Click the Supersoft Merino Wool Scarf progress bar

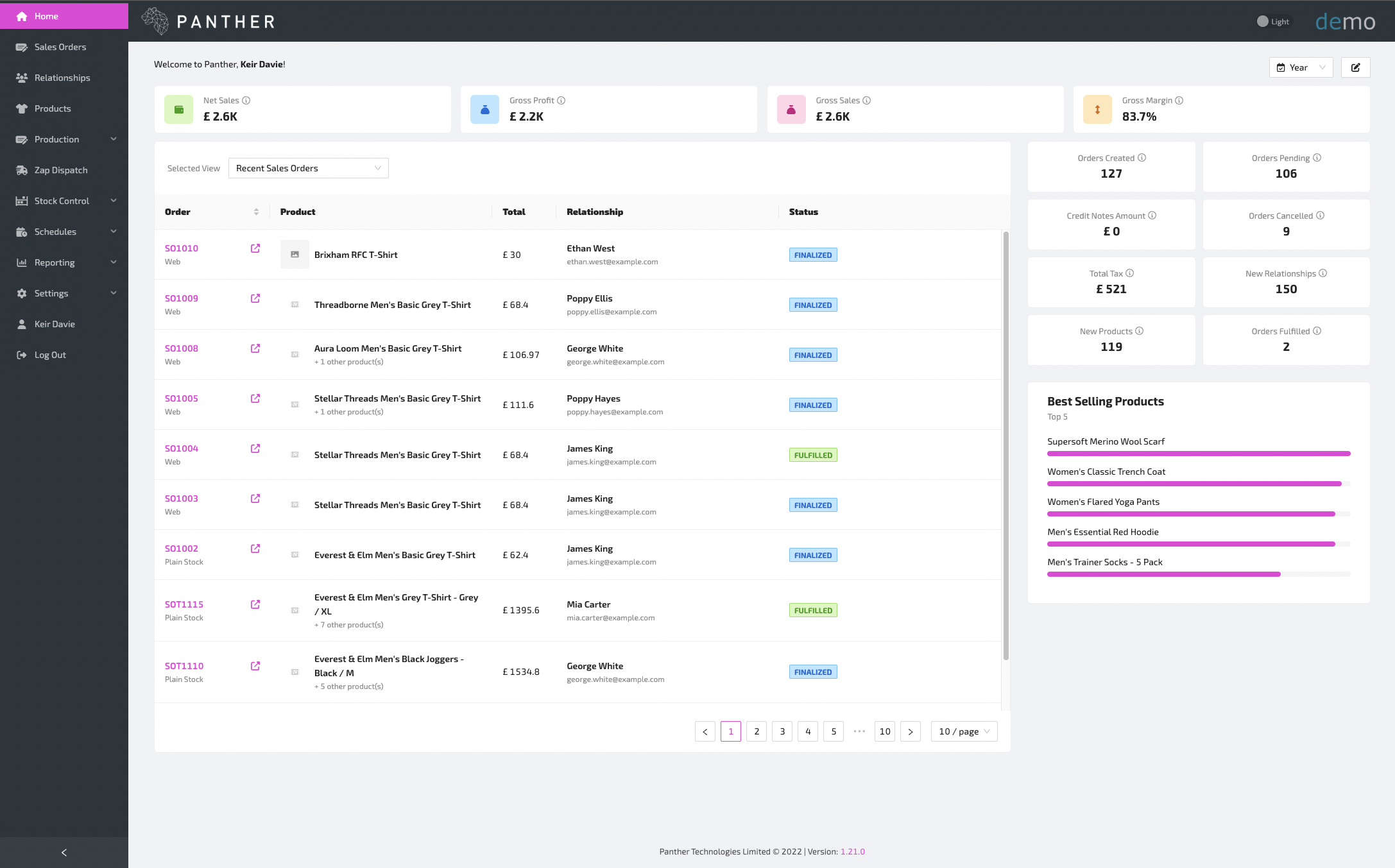point(1198,454)
